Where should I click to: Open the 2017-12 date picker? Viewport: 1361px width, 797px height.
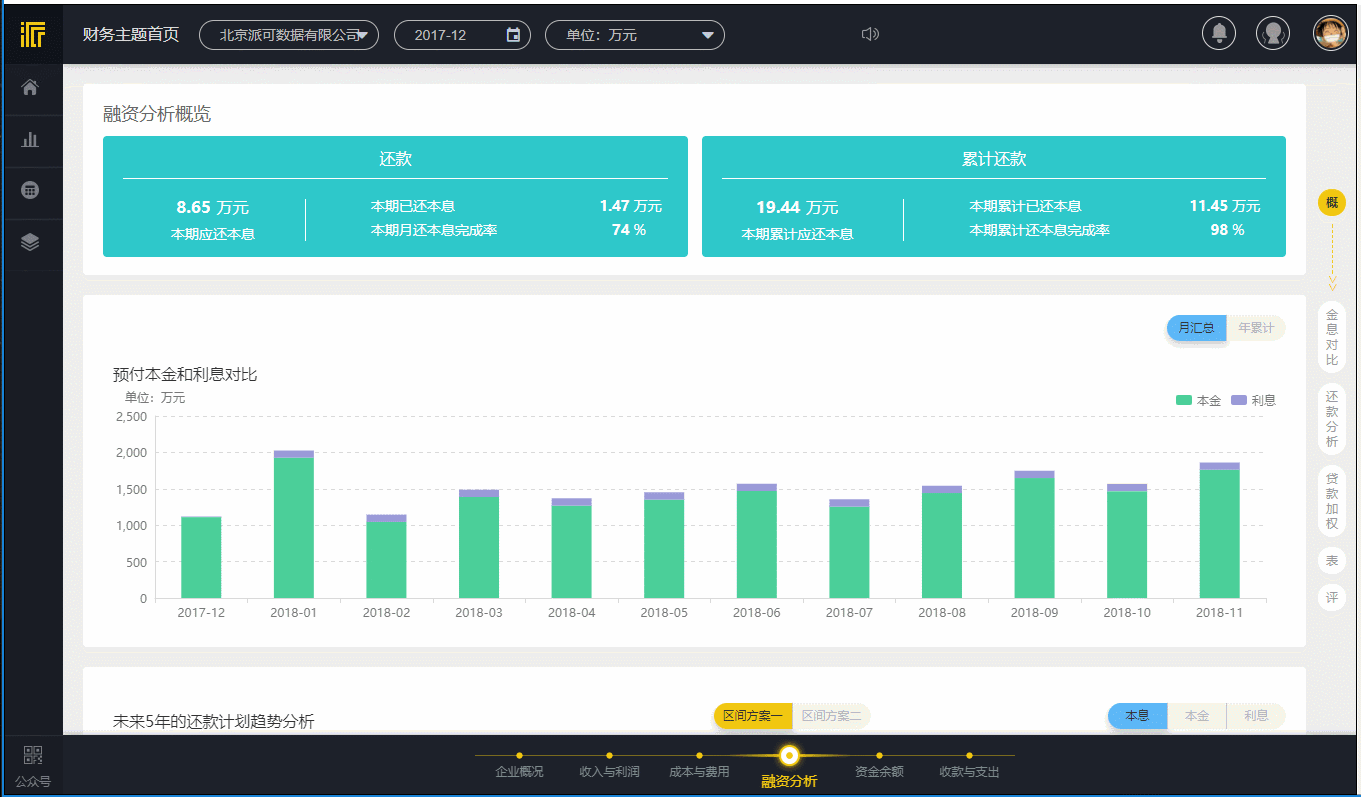tap(513, 35)
